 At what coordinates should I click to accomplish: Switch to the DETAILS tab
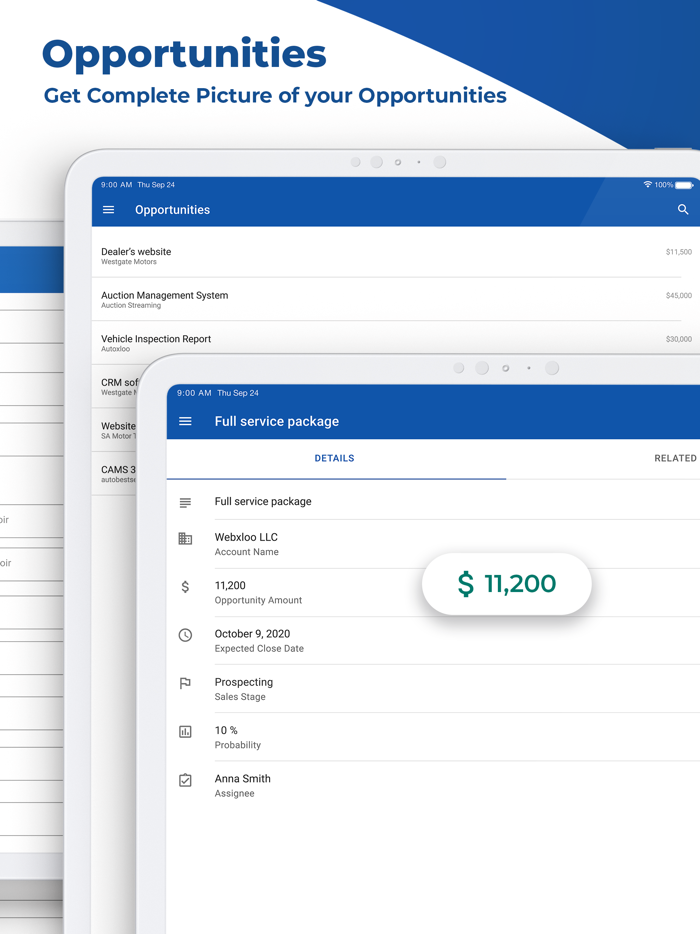334,458
